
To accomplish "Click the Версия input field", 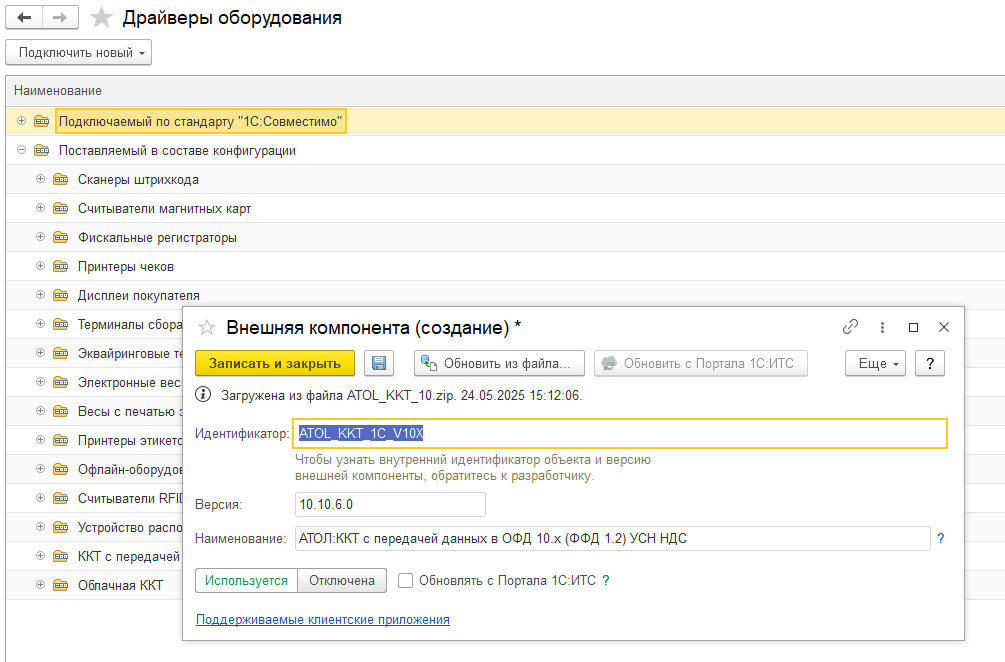I will (x=390, y=505).
